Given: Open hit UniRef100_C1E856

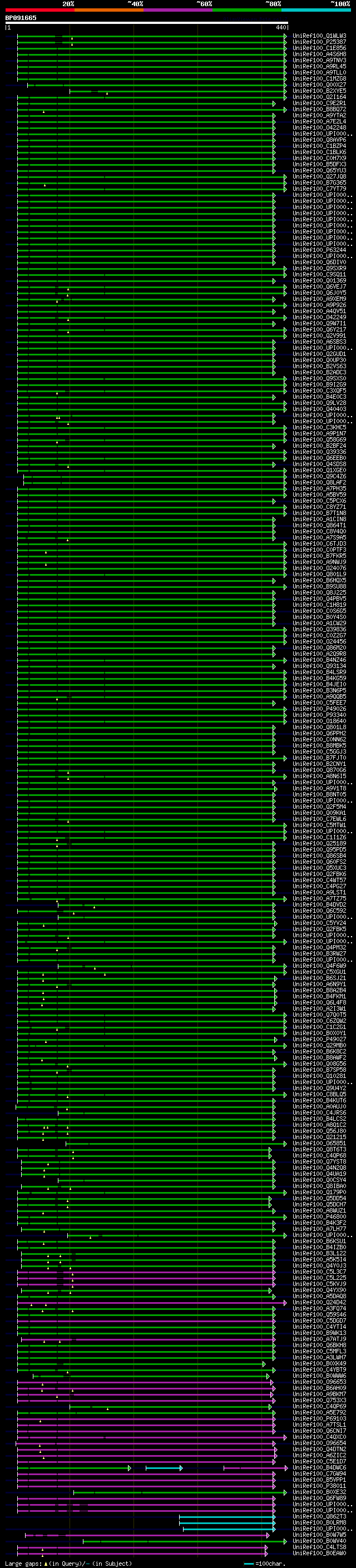Looking at the screenshot, I should [x=319, y=48].
